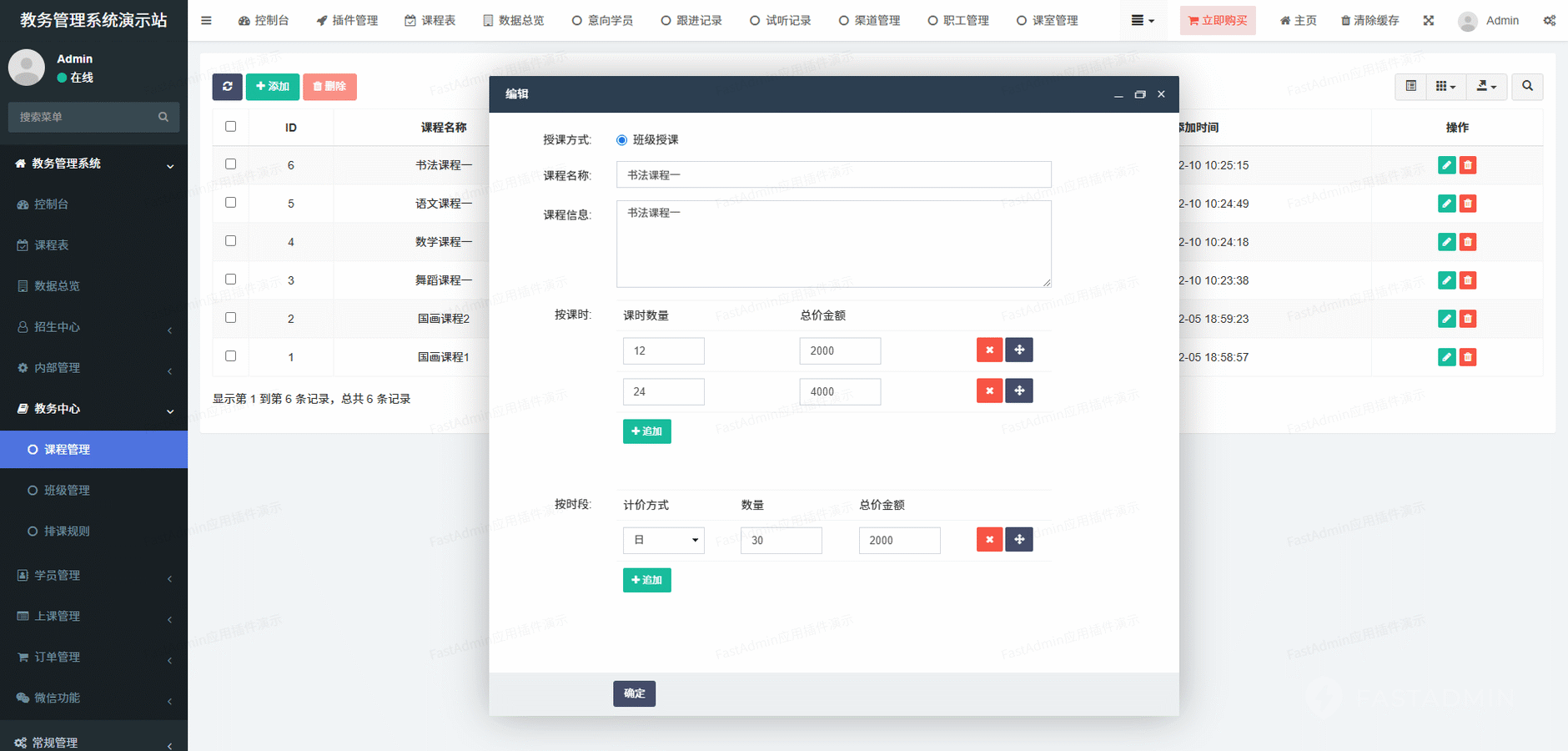
Task: Click 追加 button under 按课时 section
Action: [x=646, y=431]
